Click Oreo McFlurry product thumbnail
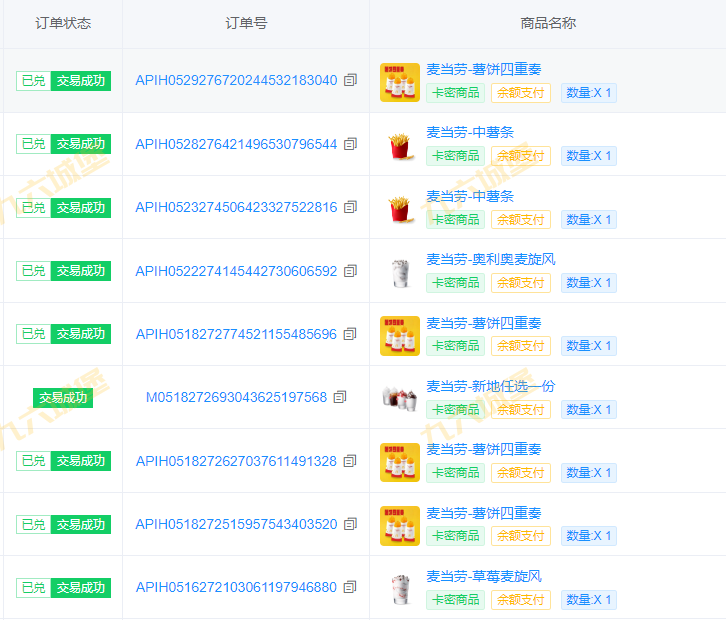 [x=400, y=273]
